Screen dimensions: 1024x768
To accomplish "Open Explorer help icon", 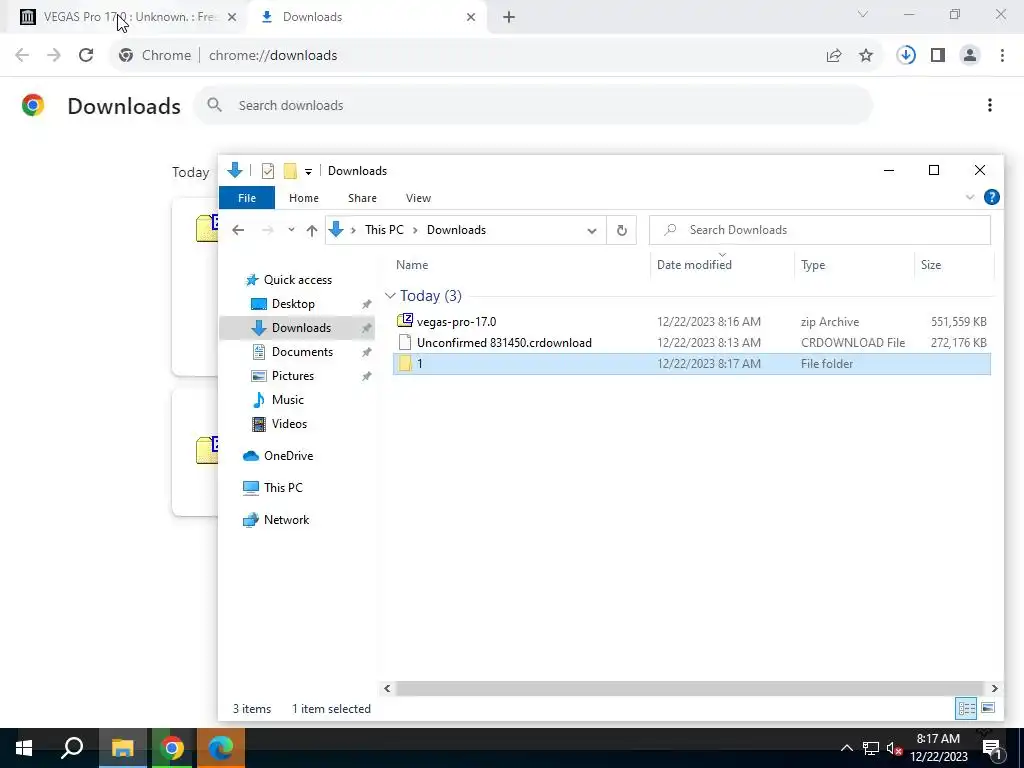I will (991, 197).
